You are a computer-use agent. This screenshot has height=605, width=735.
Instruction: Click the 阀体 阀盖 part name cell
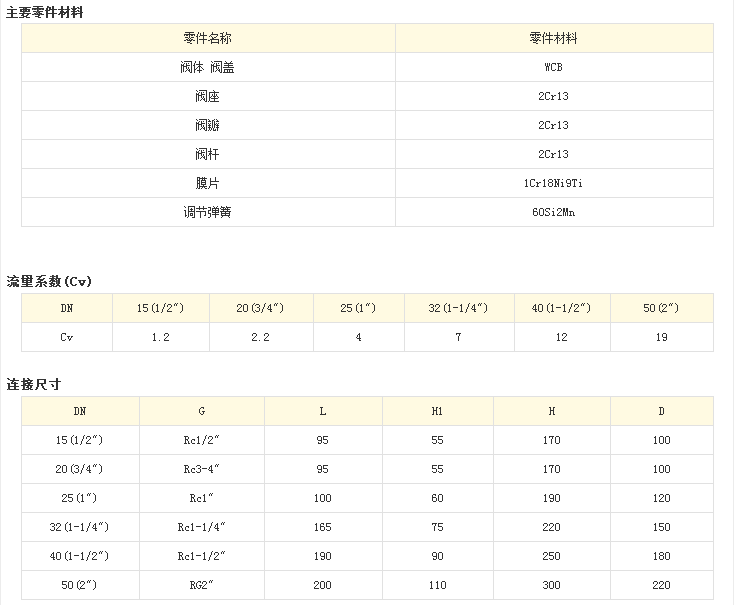click(x=208, y=67)
